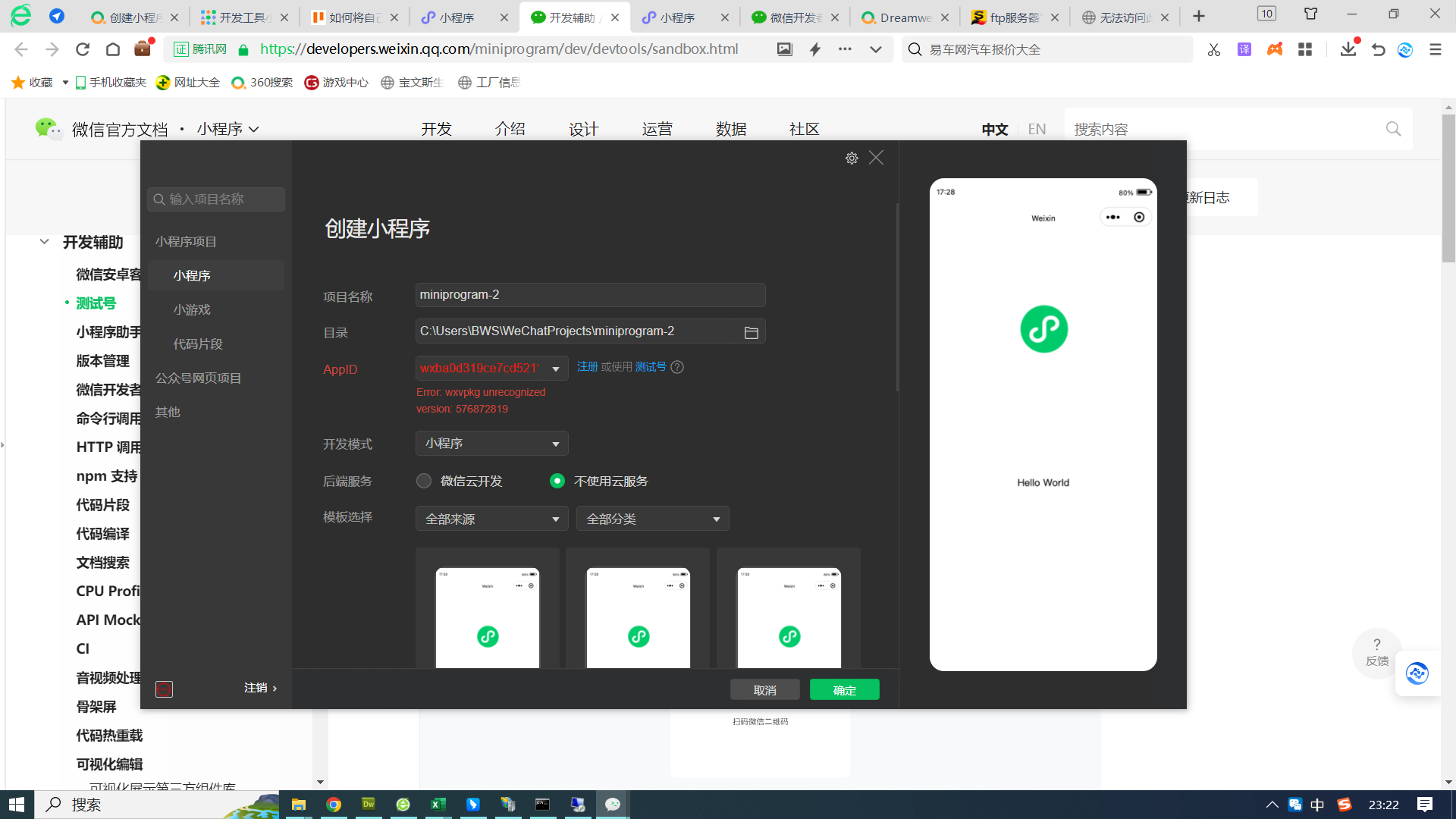The image size is (1456, 819).
Task: Select the 不使用云服务 radio option
Action: point(557,481)
